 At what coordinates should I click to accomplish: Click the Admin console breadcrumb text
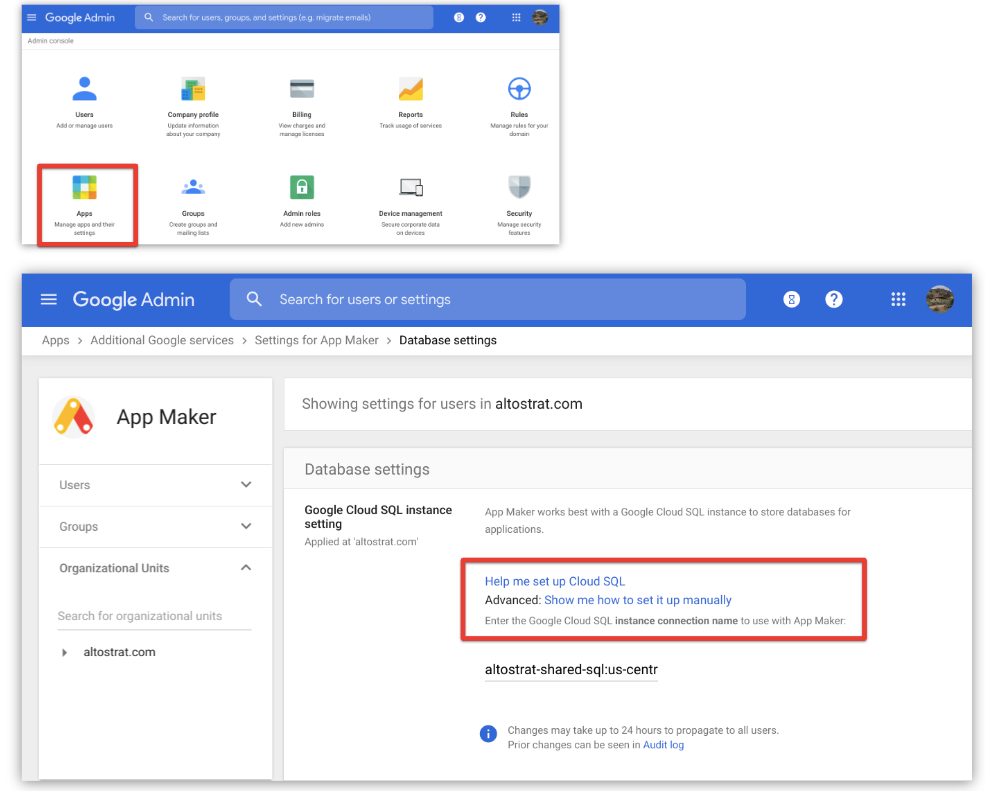click(x=50, y=41)
